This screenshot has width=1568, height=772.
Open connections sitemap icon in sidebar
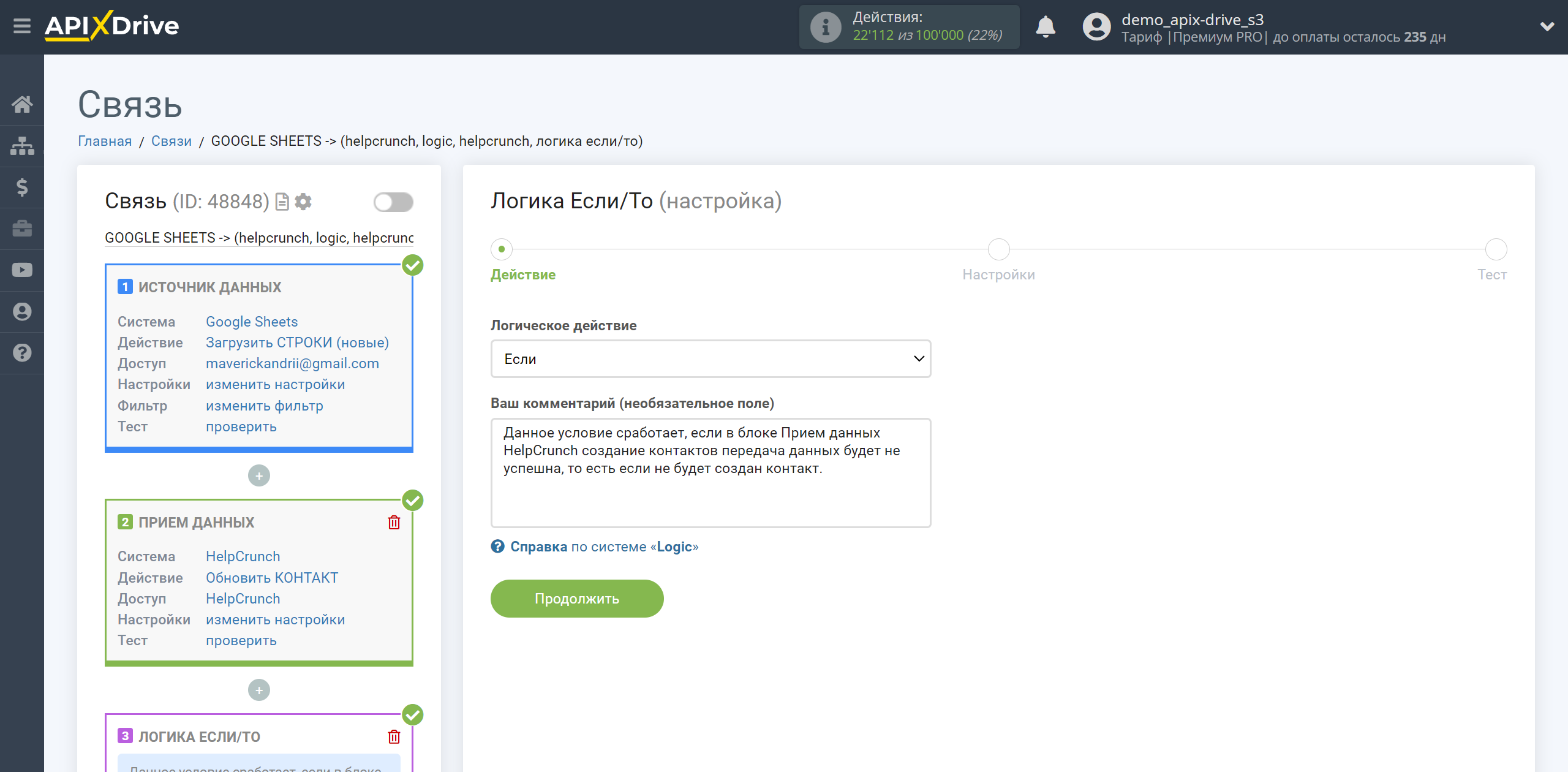point(22,146)
